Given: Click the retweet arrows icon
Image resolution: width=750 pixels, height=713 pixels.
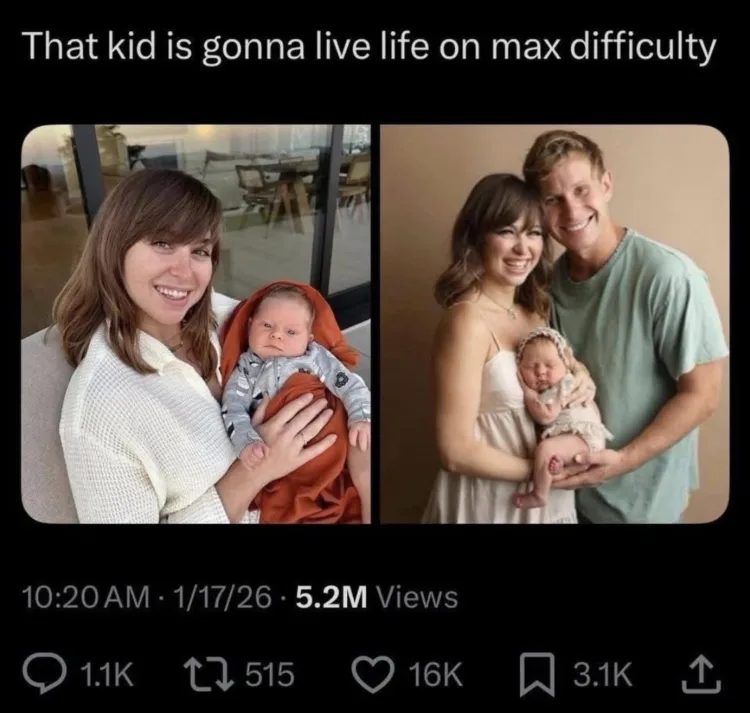Looking at the screenshot, I should point(211,675).
